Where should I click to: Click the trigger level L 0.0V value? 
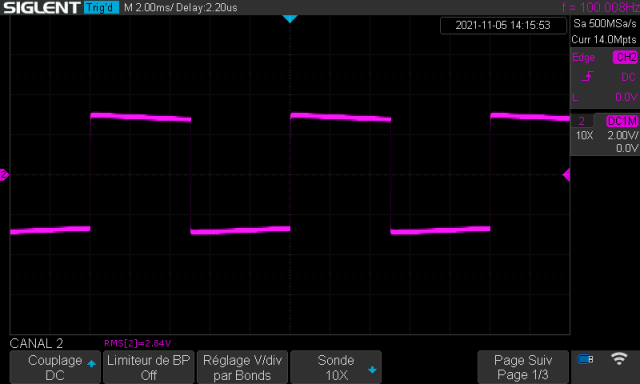pyautogui.click(x=626, y=97)
